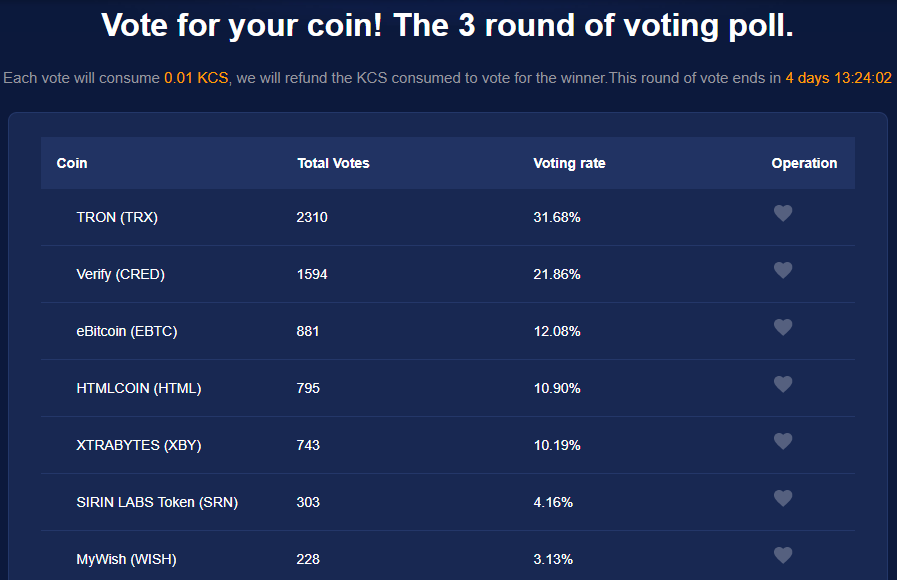Viewport: 897px width, 580px height.
Task: Click the Coin column header
Action: (72, 163)
